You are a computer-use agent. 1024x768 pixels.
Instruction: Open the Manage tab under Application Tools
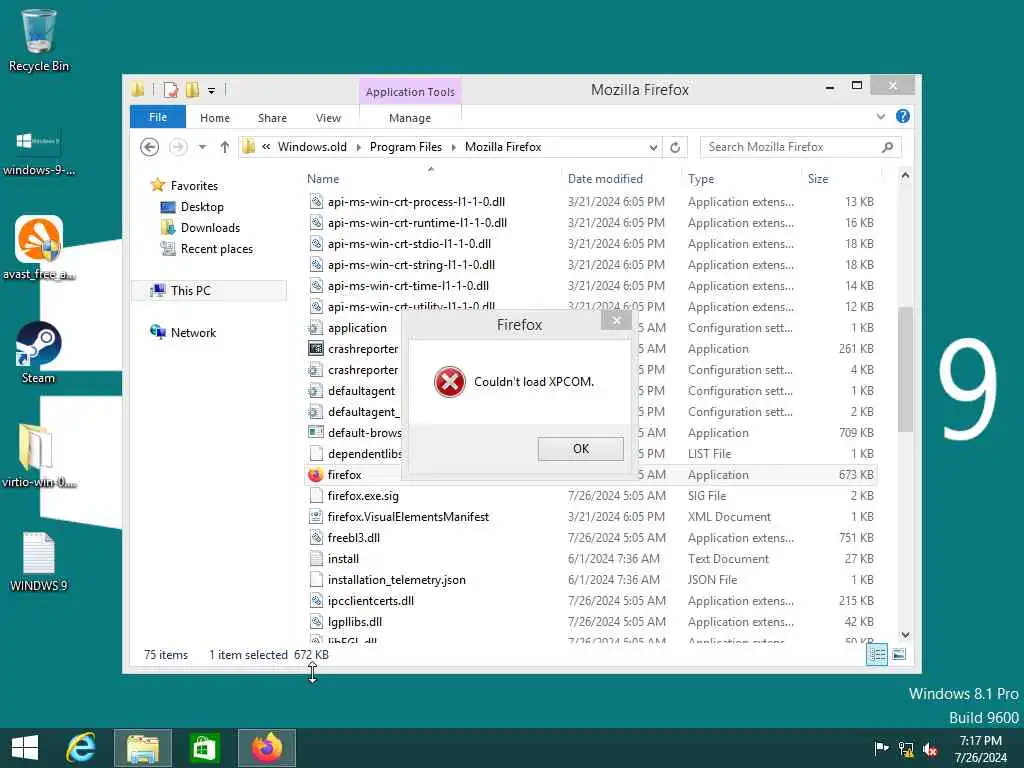point(409,118)
